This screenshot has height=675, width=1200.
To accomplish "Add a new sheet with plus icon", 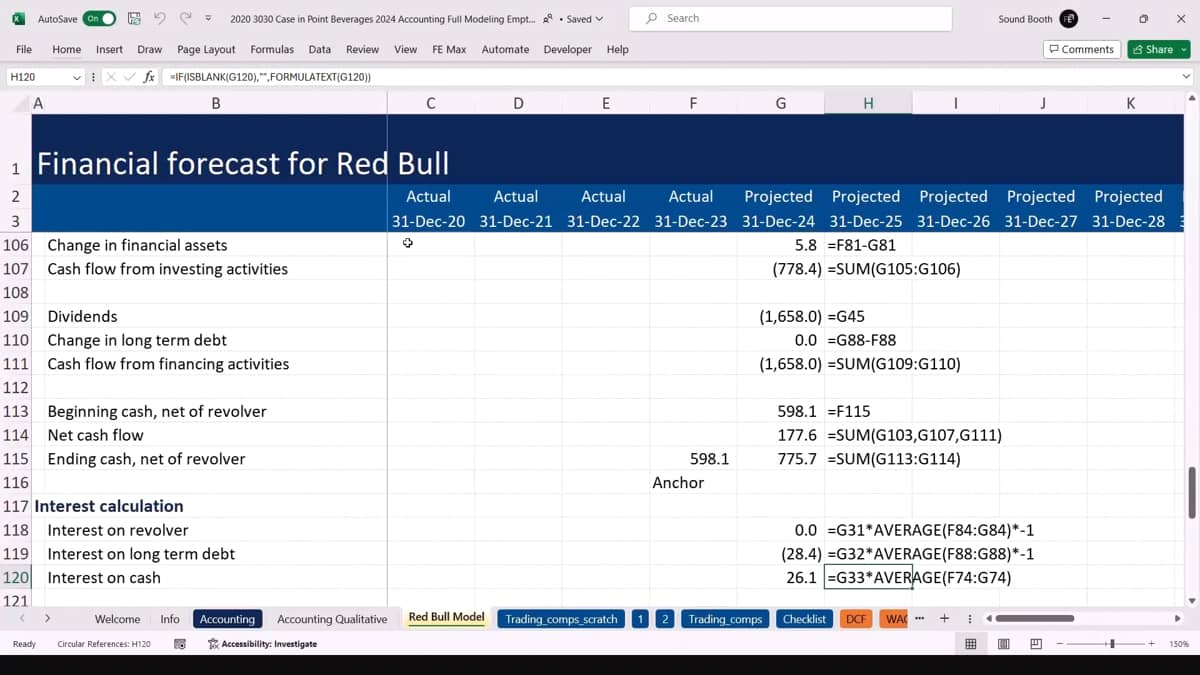I will 944,619.
